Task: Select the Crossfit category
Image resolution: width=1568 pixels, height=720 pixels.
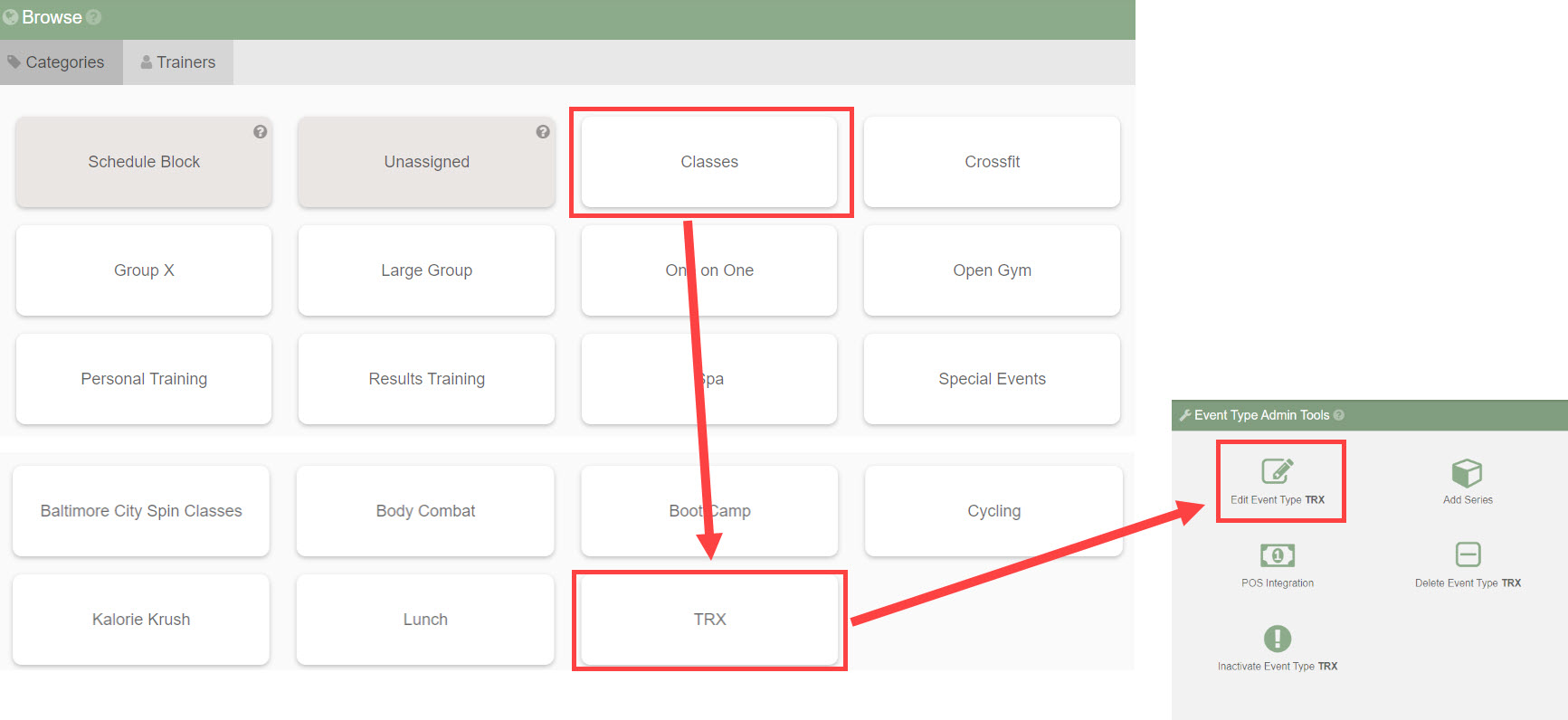Action: point(992,162)
